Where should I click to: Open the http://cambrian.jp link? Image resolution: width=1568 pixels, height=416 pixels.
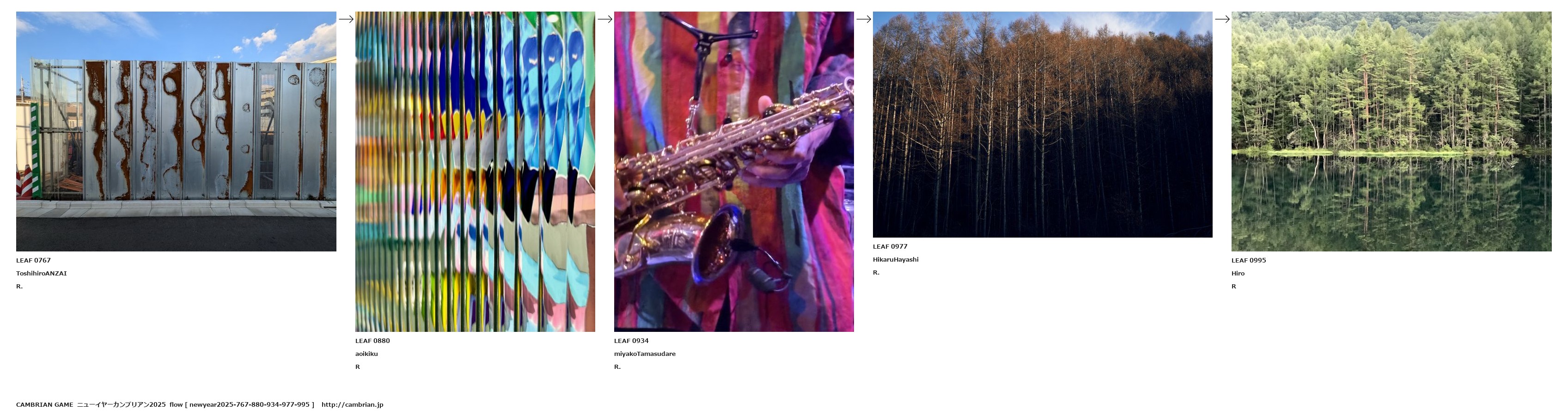tap(353, 404)
